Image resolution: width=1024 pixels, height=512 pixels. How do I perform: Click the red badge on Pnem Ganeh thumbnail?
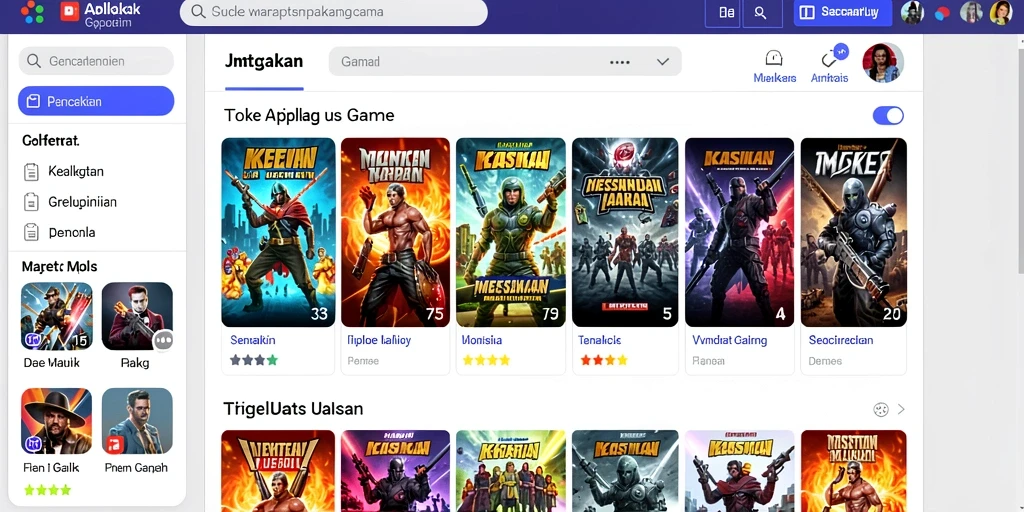pos(116,445)
